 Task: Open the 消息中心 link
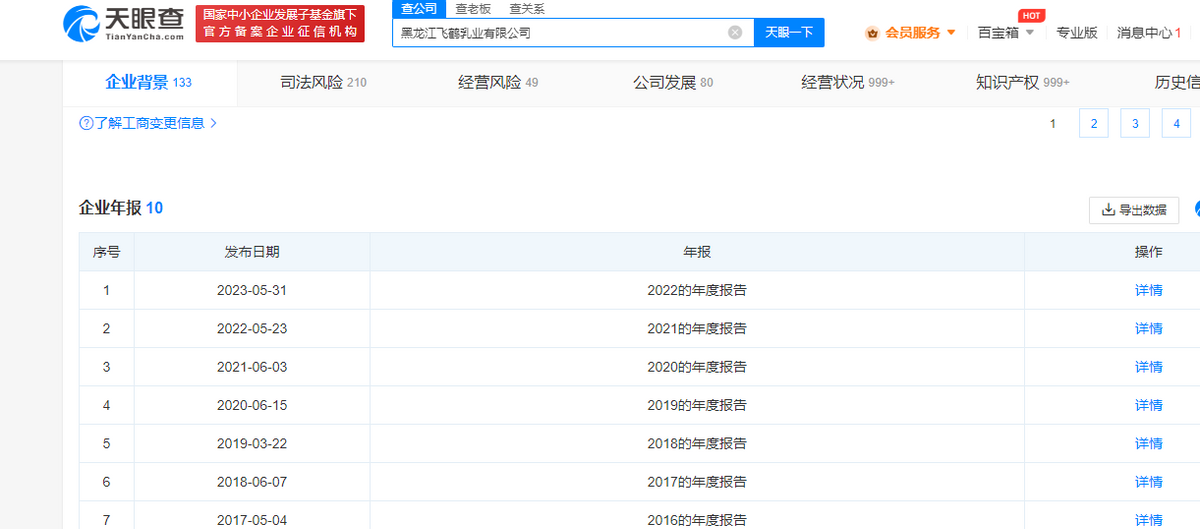(1149, 33)
